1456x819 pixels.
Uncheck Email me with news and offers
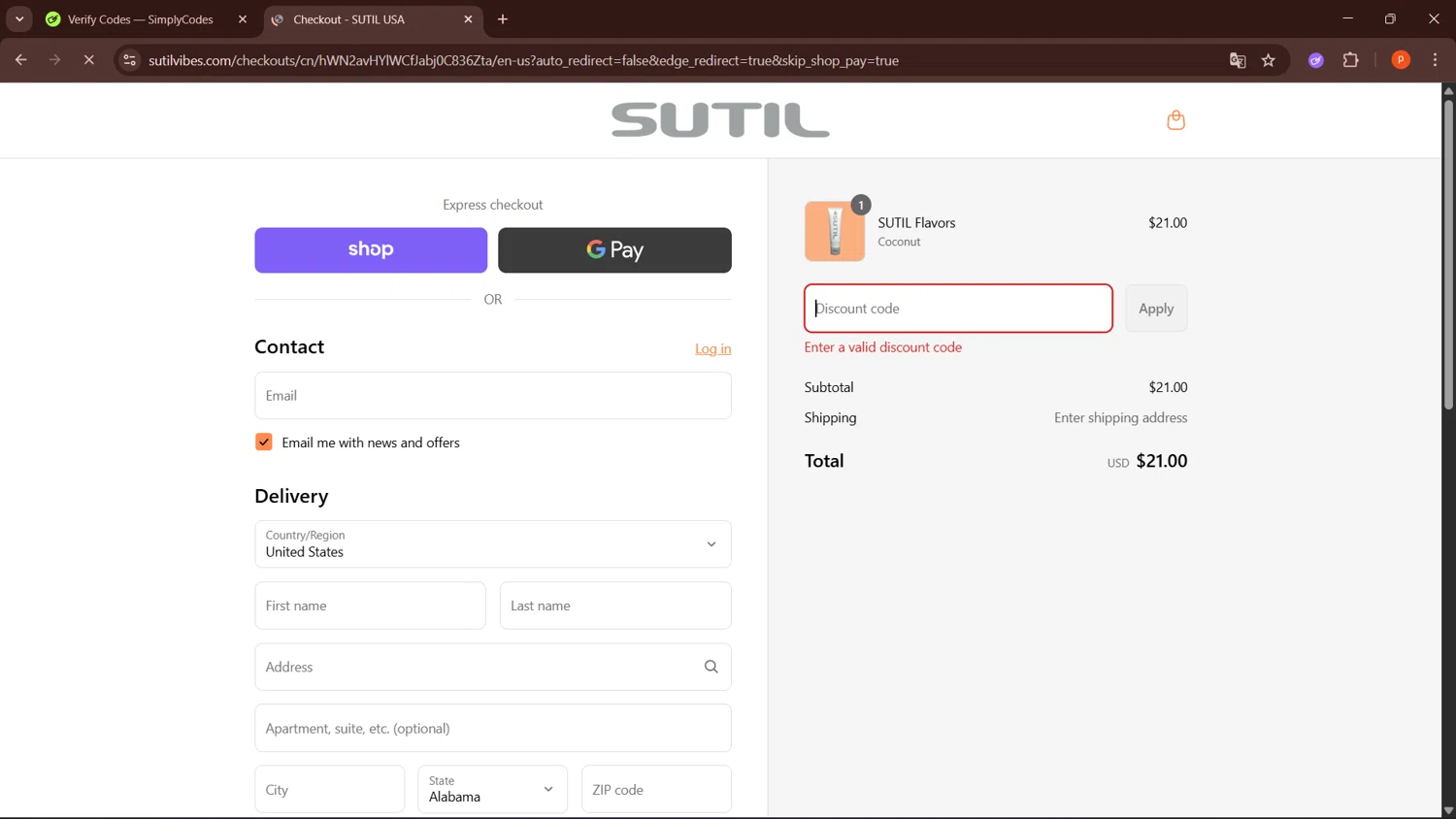[x=264, y=442]
